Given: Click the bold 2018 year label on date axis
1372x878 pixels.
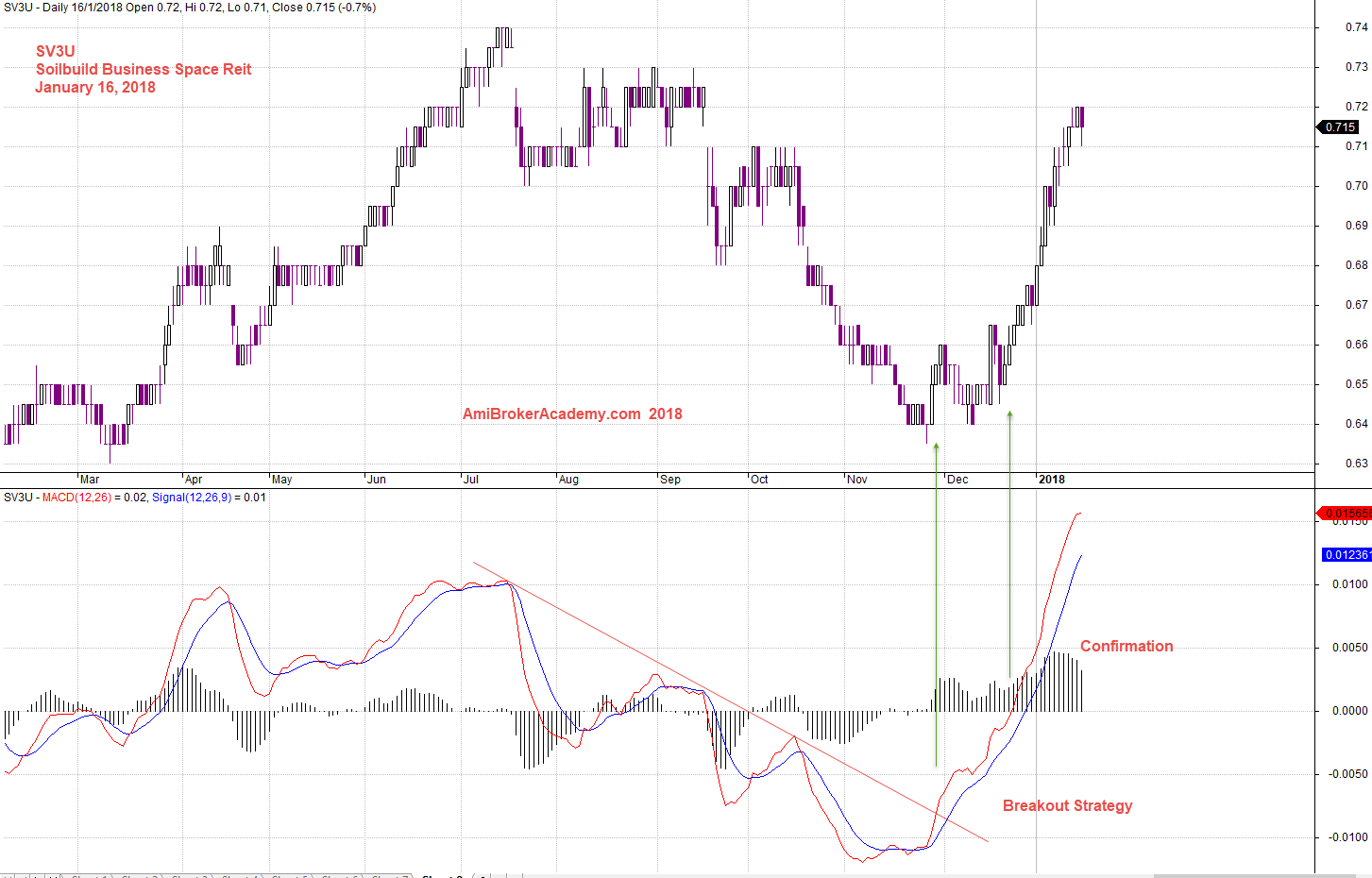Looking at the screenshot, I should click(x=1052, y=480).
